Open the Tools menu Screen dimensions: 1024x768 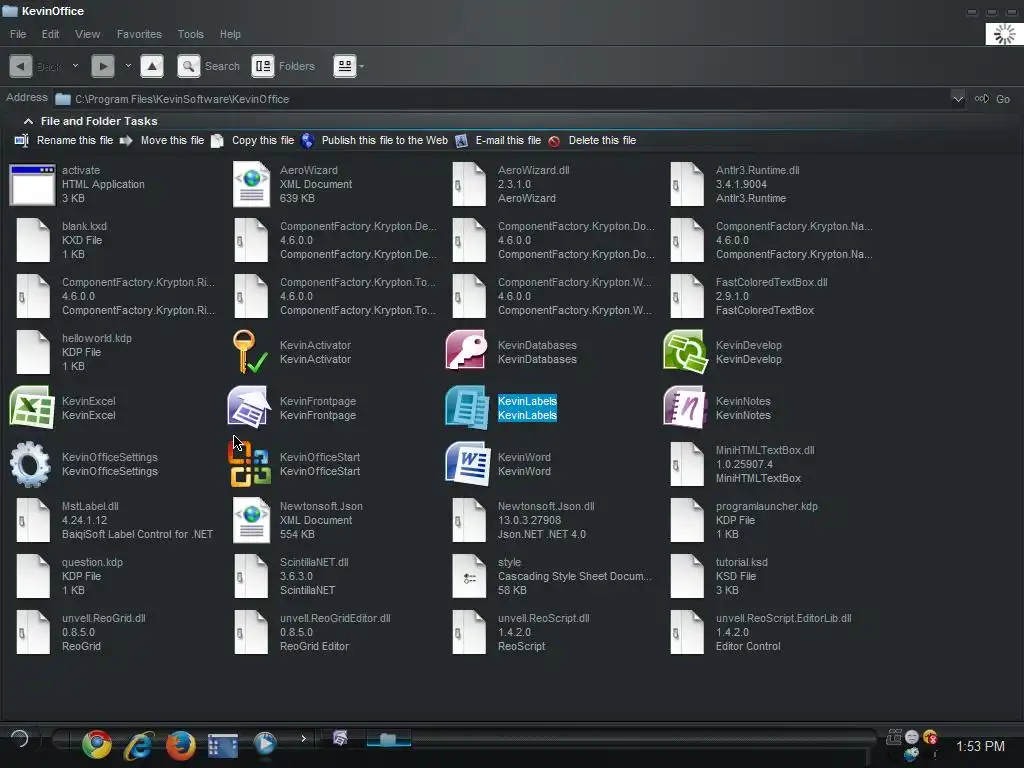[191, 34]
